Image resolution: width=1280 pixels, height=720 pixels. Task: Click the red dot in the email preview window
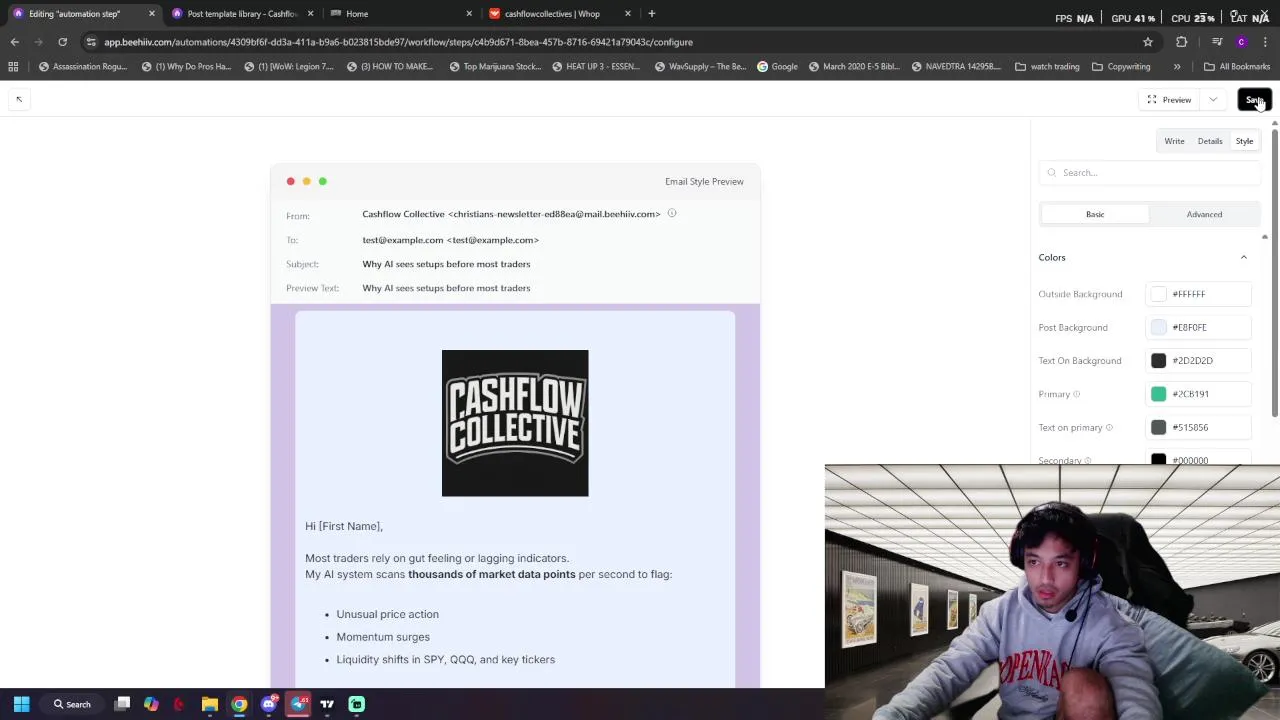[x=291, y=181]
